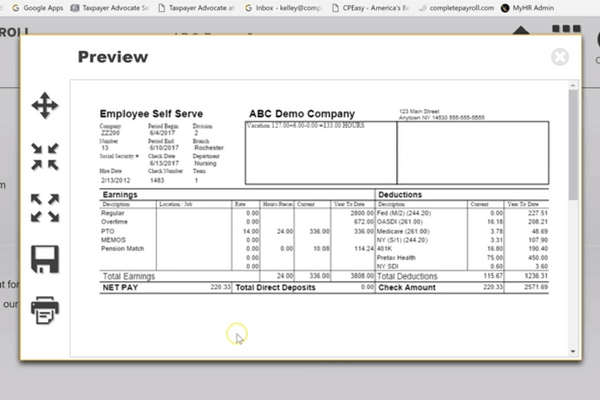
Task: Click the Check Amount label
Action: click(407, 287)
